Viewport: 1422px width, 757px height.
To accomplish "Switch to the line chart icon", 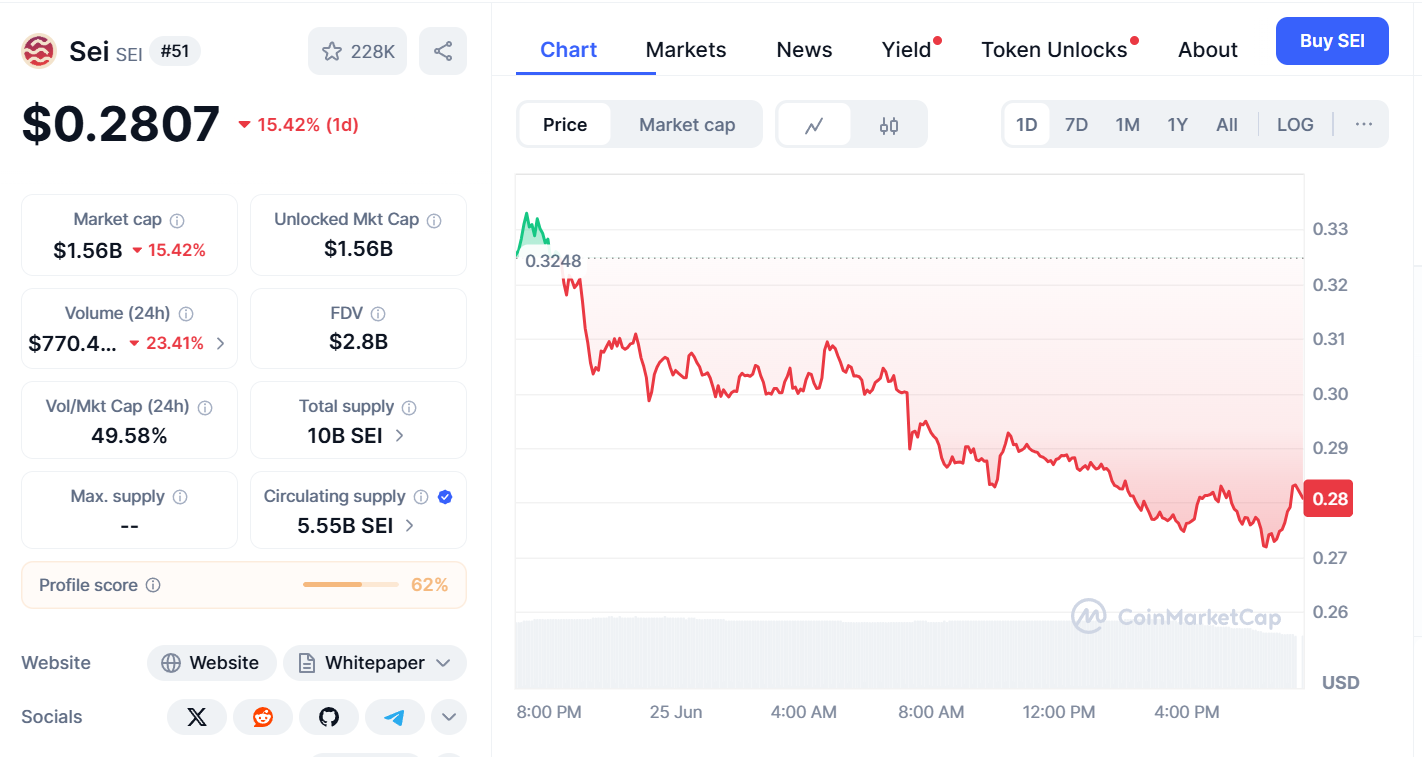I will (x=814, y=125).
